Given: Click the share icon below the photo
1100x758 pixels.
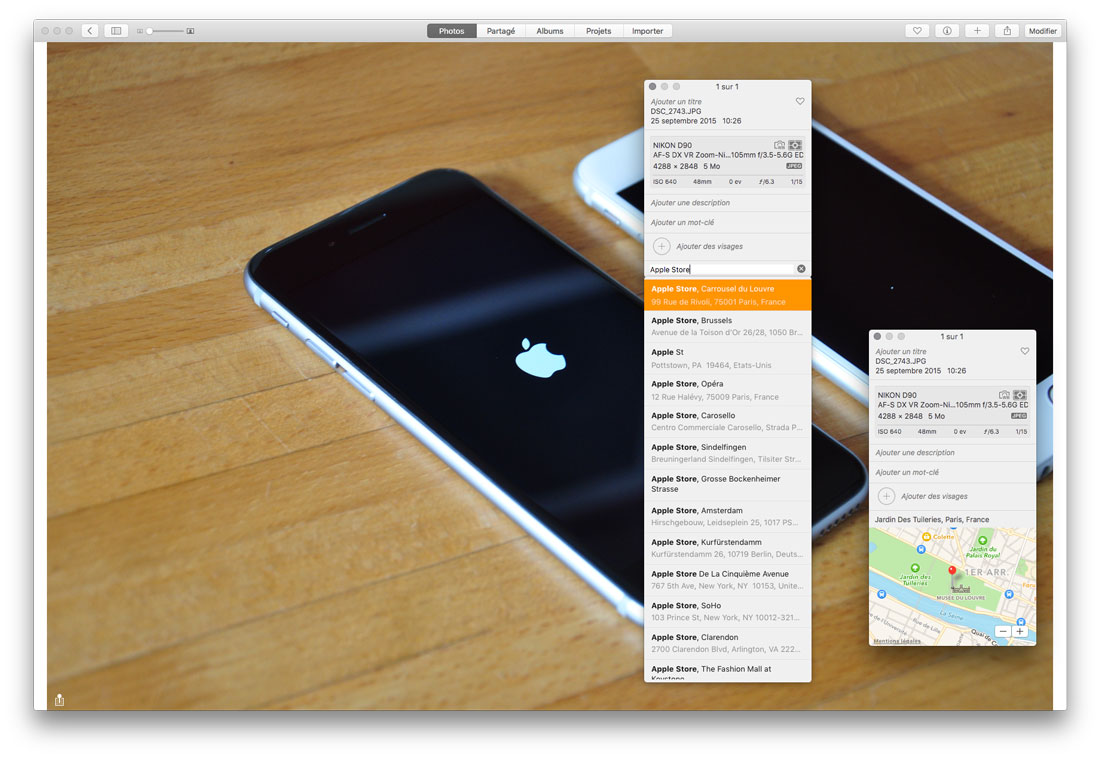Looking at the screenshot, I should (x=60, y=700).
